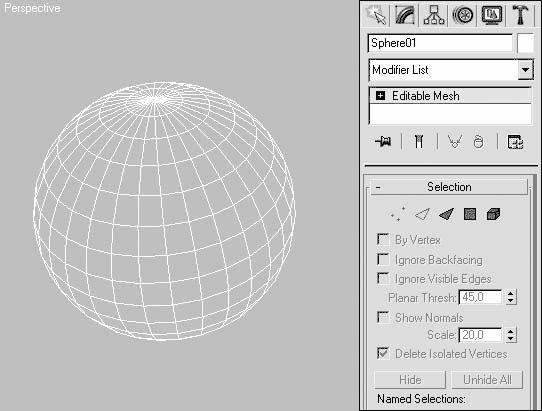Image resolution: width=542 pixels, height=411 pixels.
Task: Click the object color swatch beside Sphere01
Action: 525,43
